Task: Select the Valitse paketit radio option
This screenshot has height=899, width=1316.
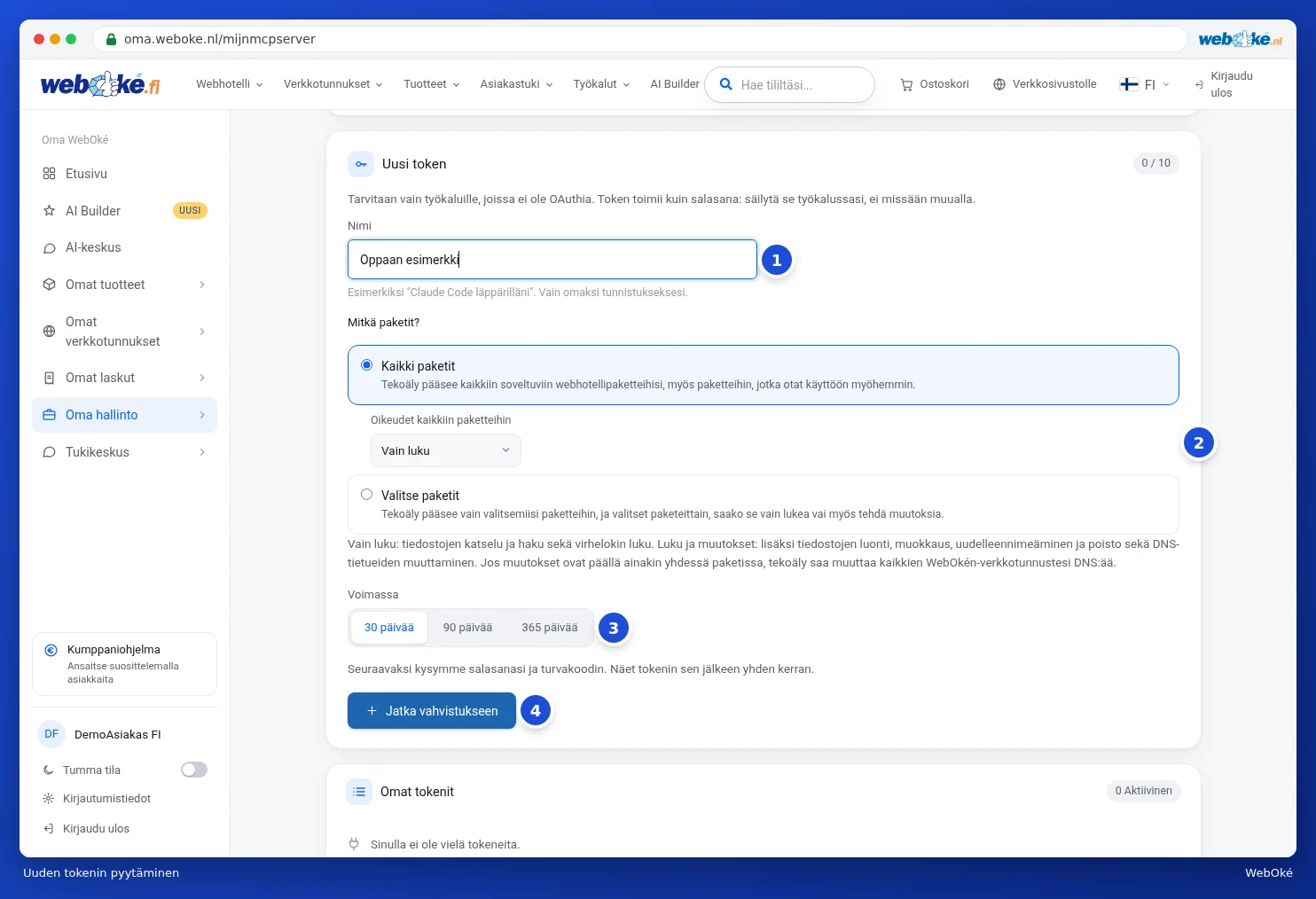Action: tap(366, 495)
